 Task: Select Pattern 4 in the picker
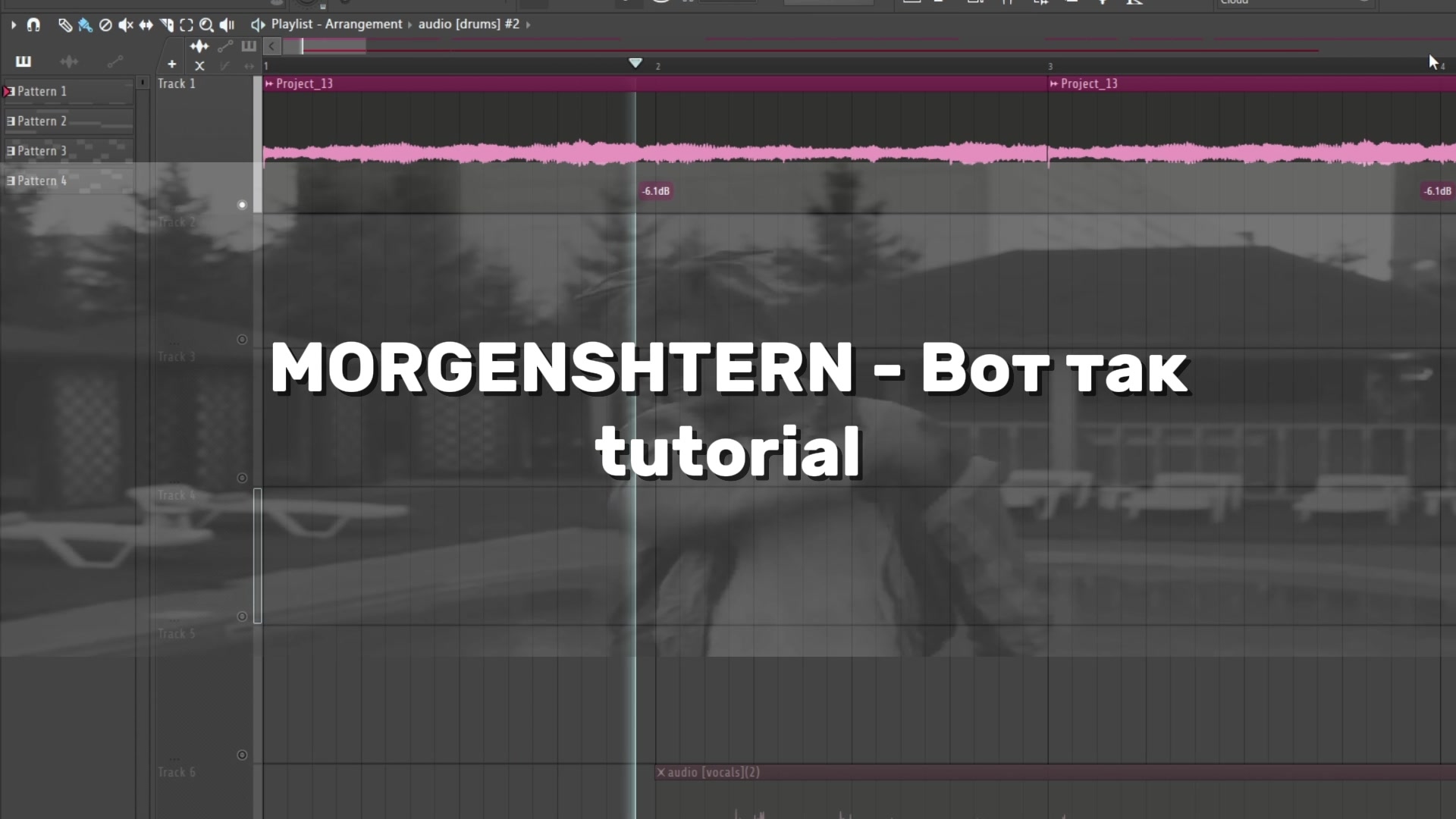68,180
